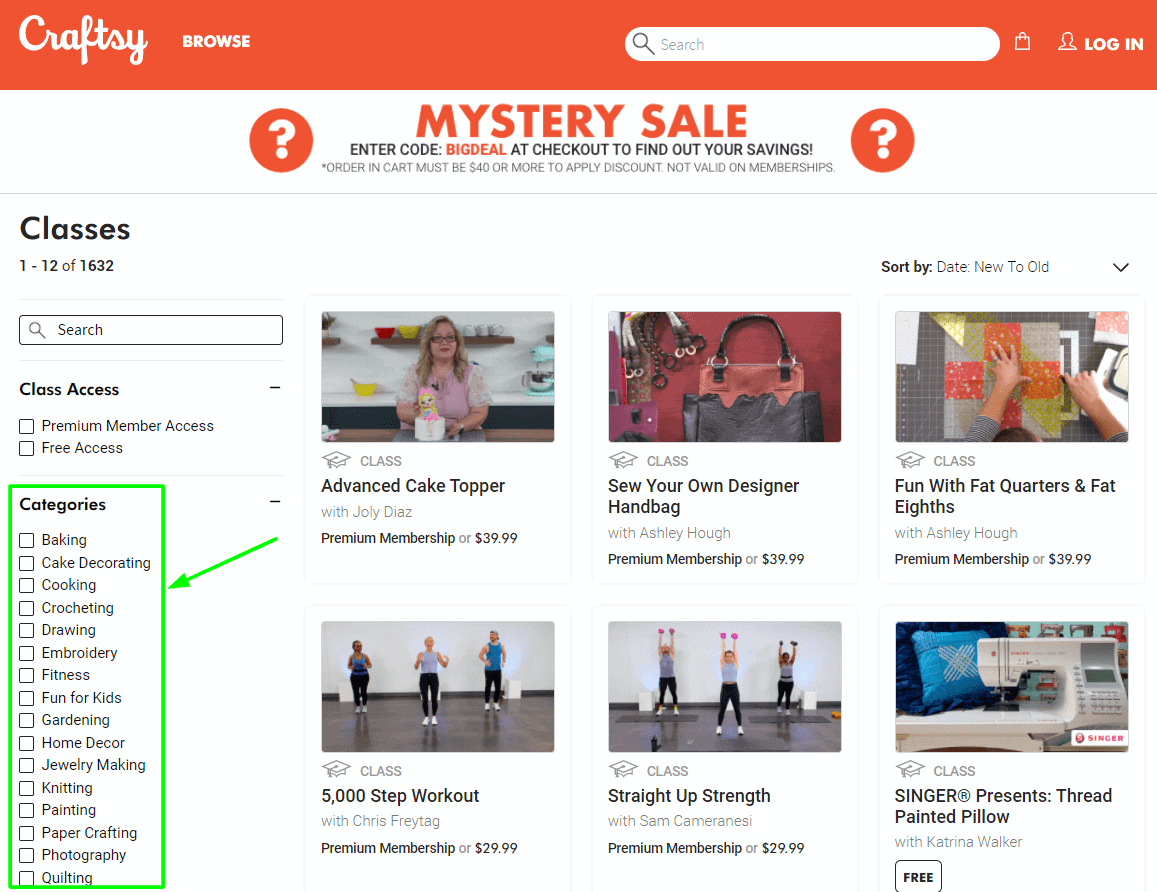Click the LOG IN link
Viewport: 1157px width, 892px height.
point(1113,44)
